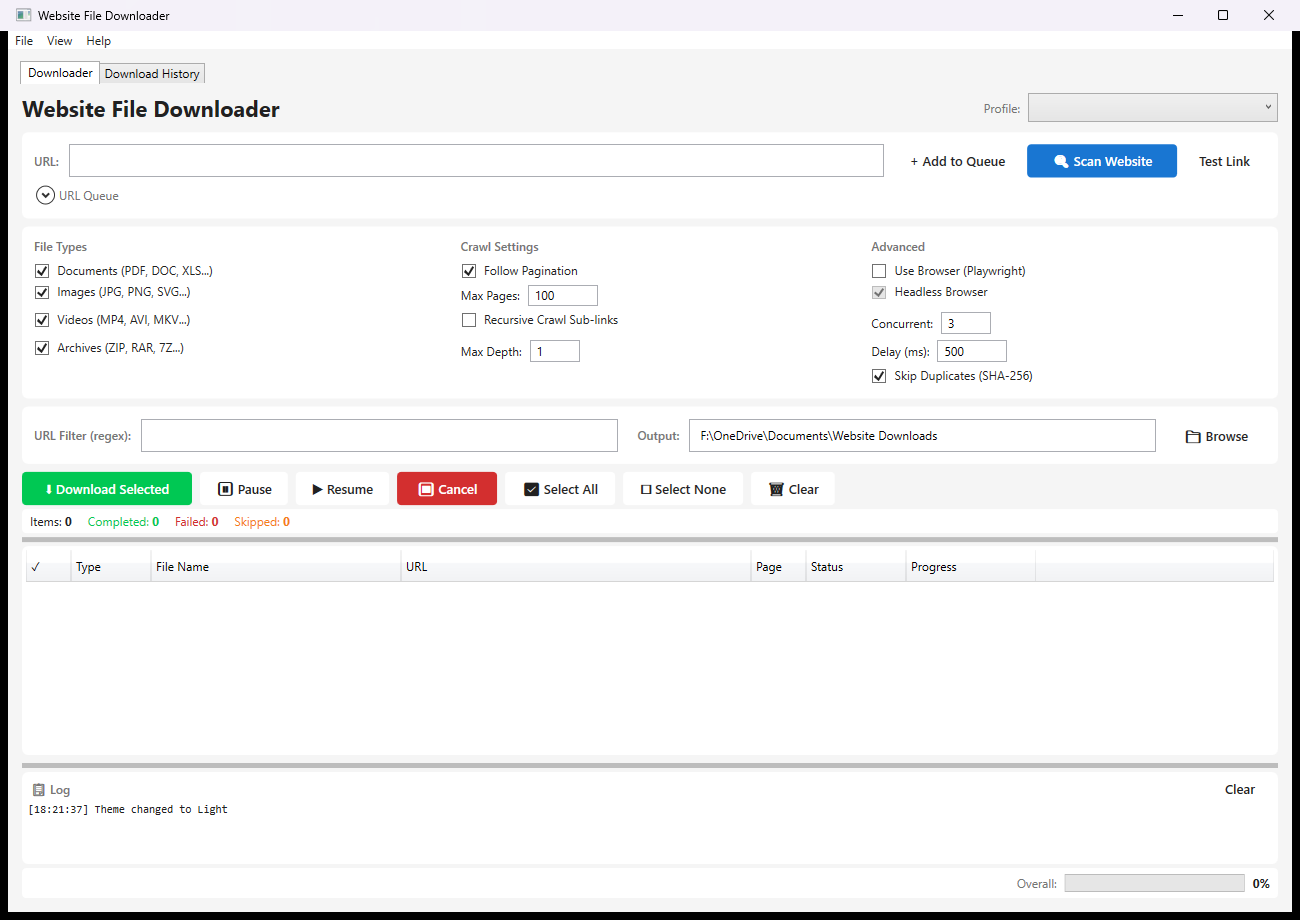This screenshot has width=1300, height=920.
Task: Enable Recursive Crawl Sub-links checkbox
Action: [469, 320]
